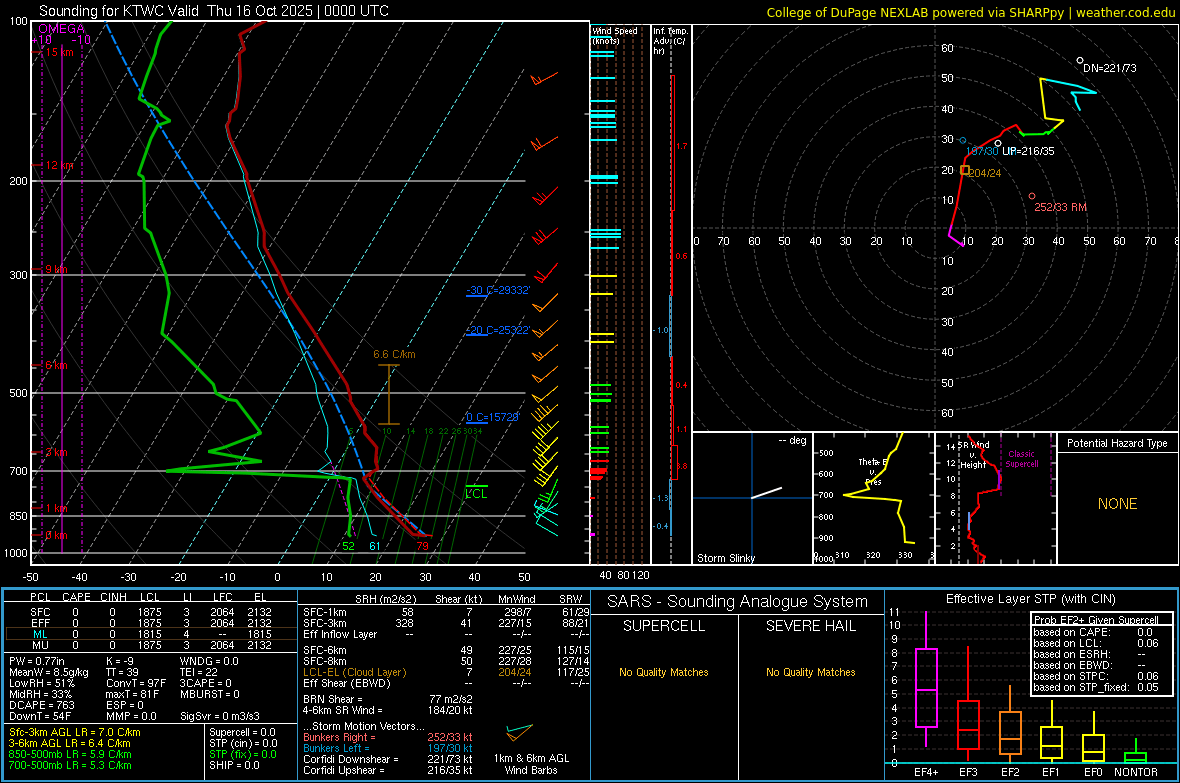
Task: Click the Eff Shear (EBWD) row
Action: (446, 684)
